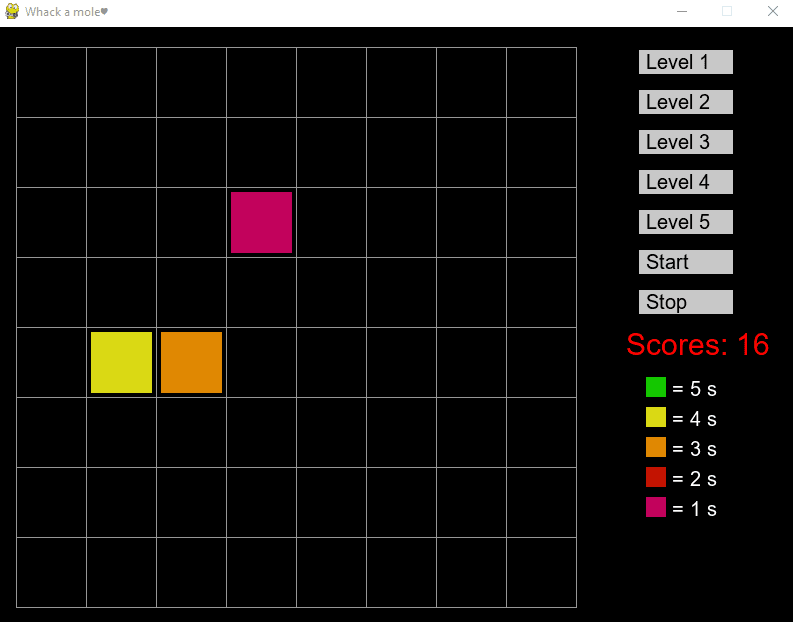Click the pygame icon in title bar
Image resolution: width=793 pixels, height=622 pixels.
point(12,11)
